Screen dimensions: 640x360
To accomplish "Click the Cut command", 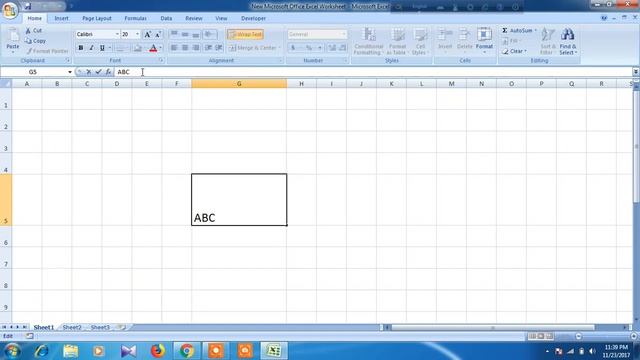I will point(33,31).
